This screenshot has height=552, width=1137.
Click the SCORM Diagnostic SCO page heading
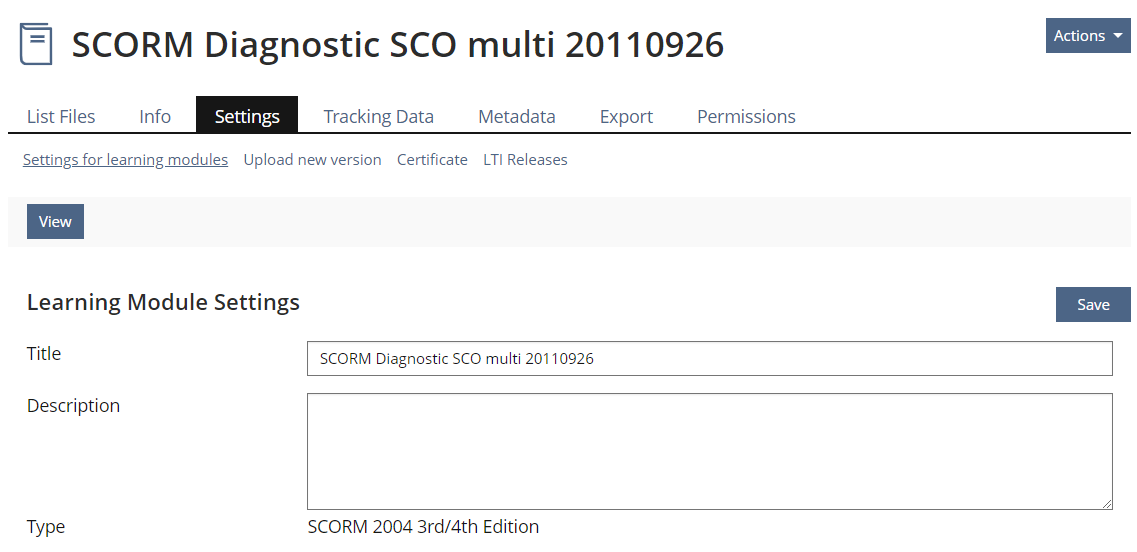coord(398,45)
